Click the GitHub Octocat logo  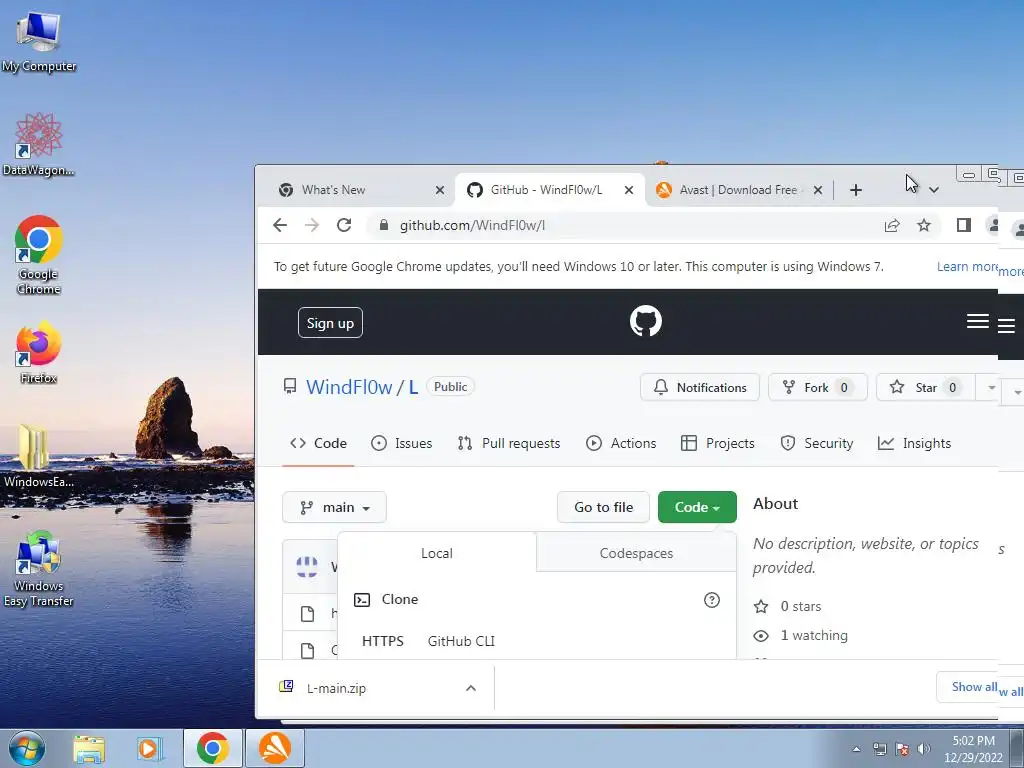645,321
